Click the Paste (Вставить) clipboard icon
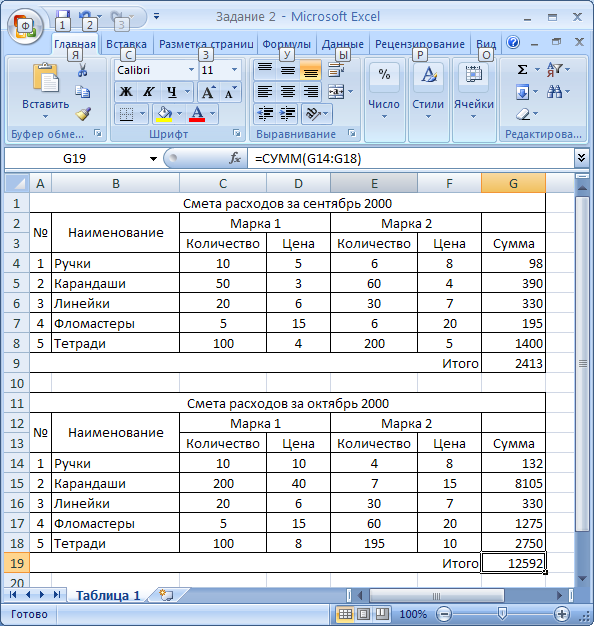 tap(45, 78)
